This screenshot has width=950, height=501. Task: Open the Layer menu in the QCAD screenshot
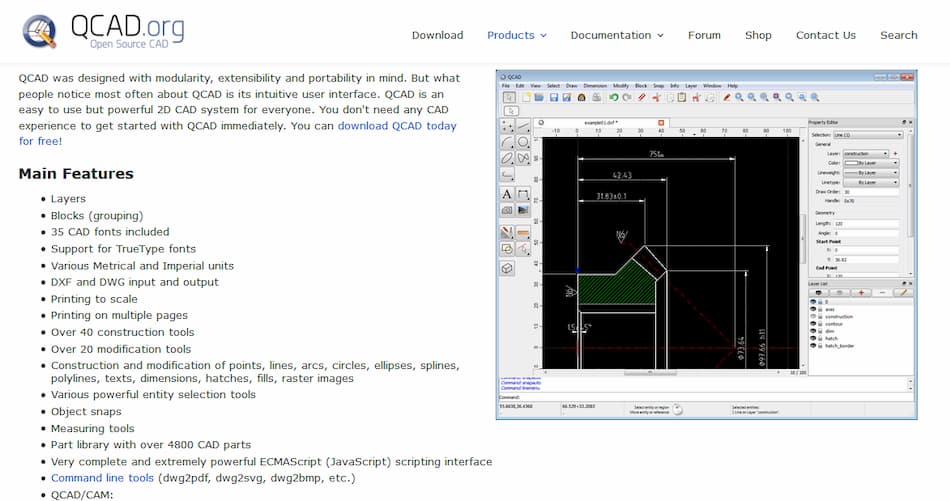[x=691, y=85]
